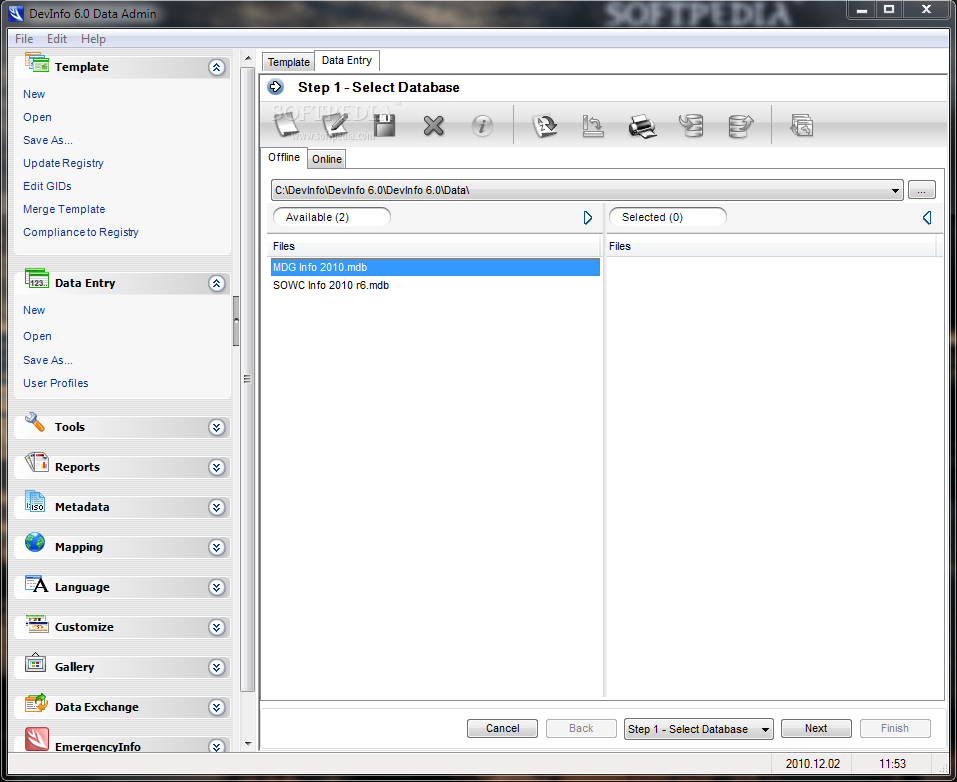Click left arrow to remove selected file
Screen dimensions: 957x782
tap(927, 218)
